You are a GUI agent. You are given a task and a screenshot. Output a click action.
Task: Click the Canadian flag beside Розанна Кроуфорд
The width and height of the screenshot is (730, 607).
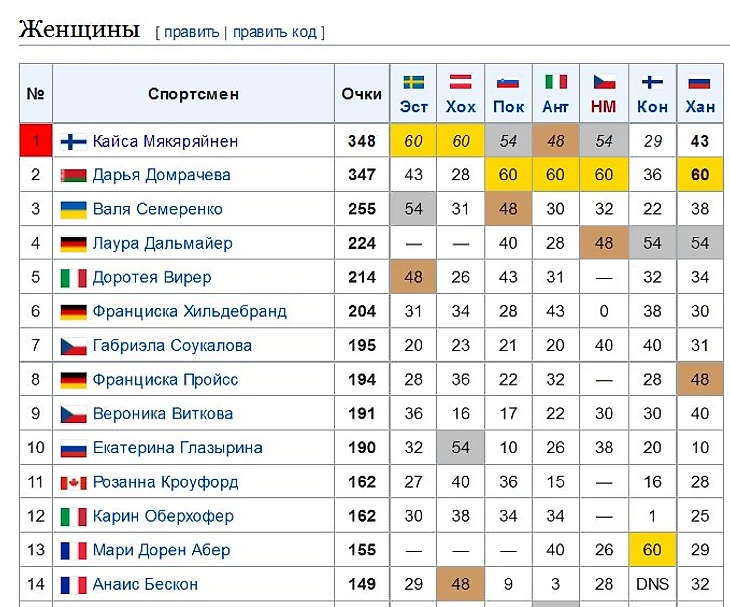click(x=74, y=483)
